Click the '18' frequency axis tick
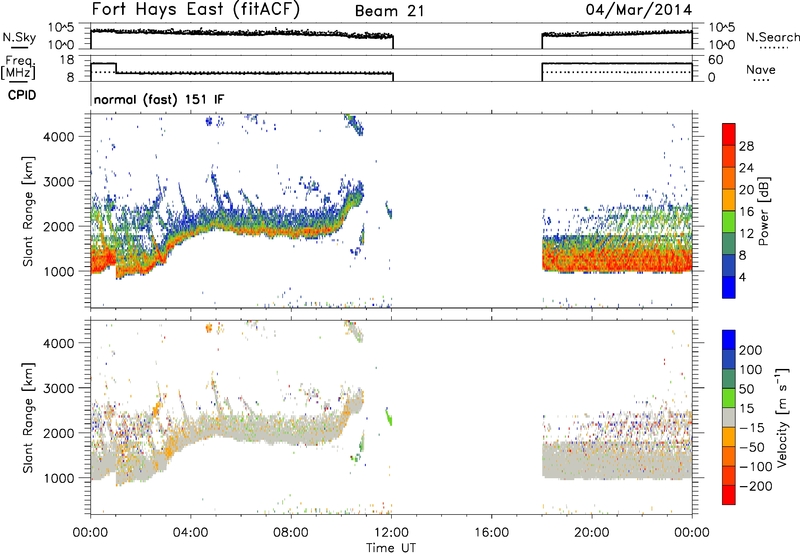 pos(66,60)
